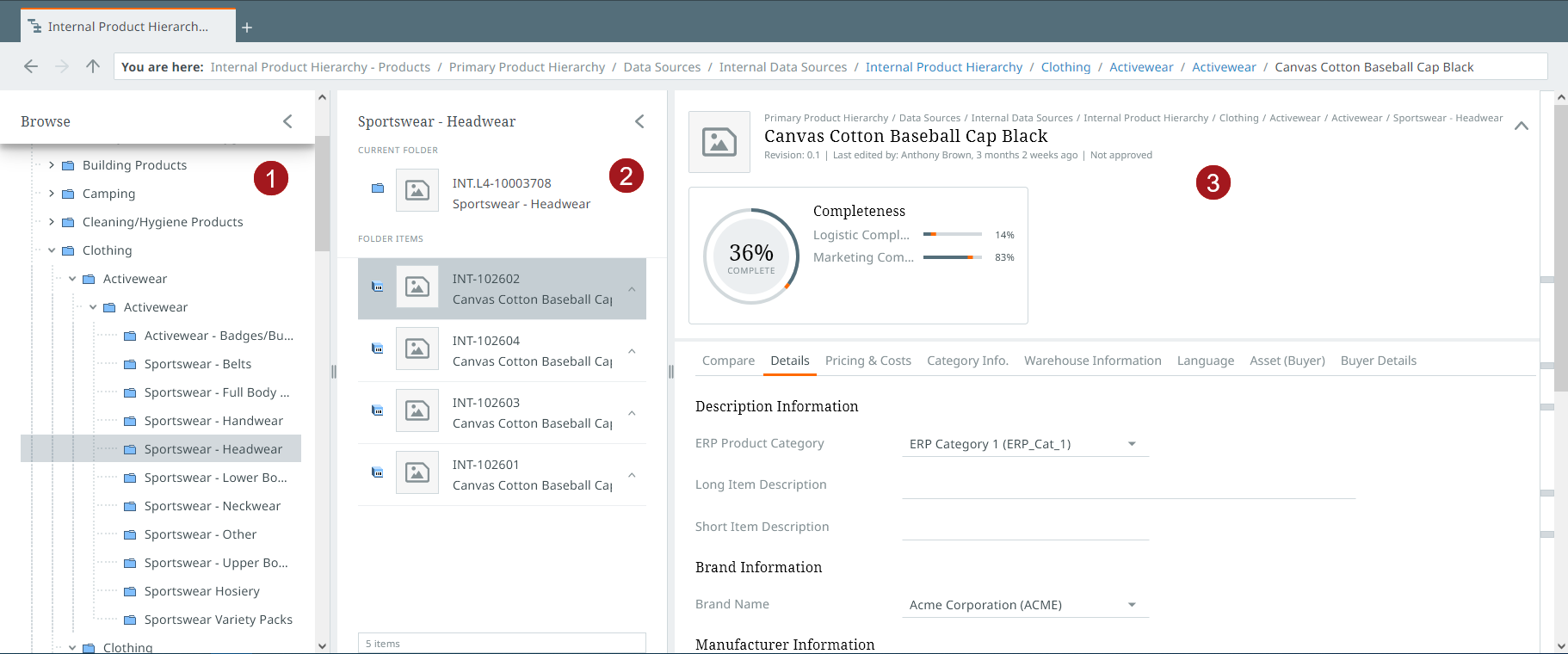The width and height of the screenshot is (1568, 654).
Task: Click the back navigation arrow
Action: [31, 66]
